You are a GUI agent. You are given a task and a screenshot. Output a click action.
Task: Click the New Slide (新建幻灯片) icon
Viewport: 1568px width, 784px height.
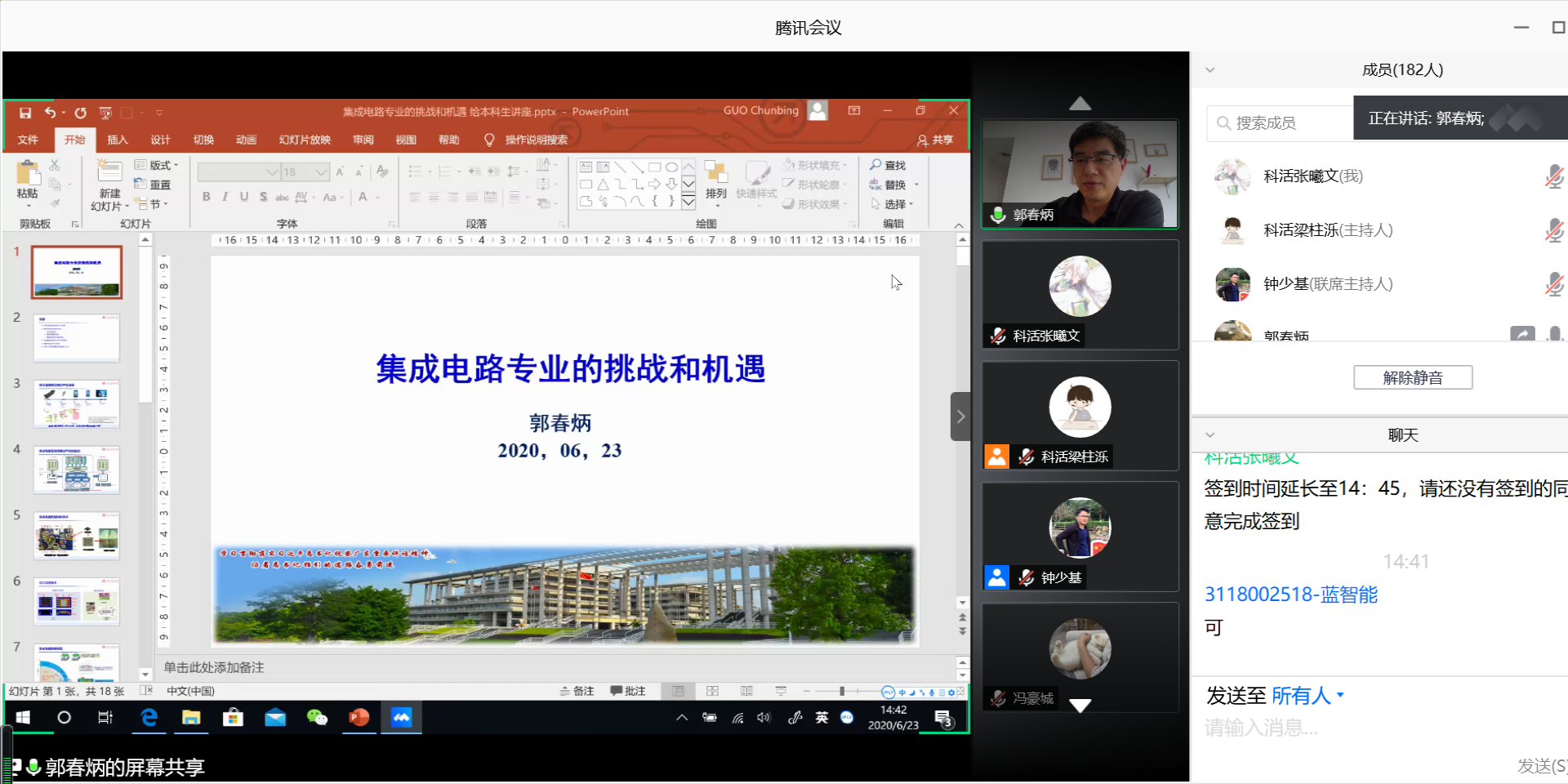pyautogui.click(x=109, y=171)
